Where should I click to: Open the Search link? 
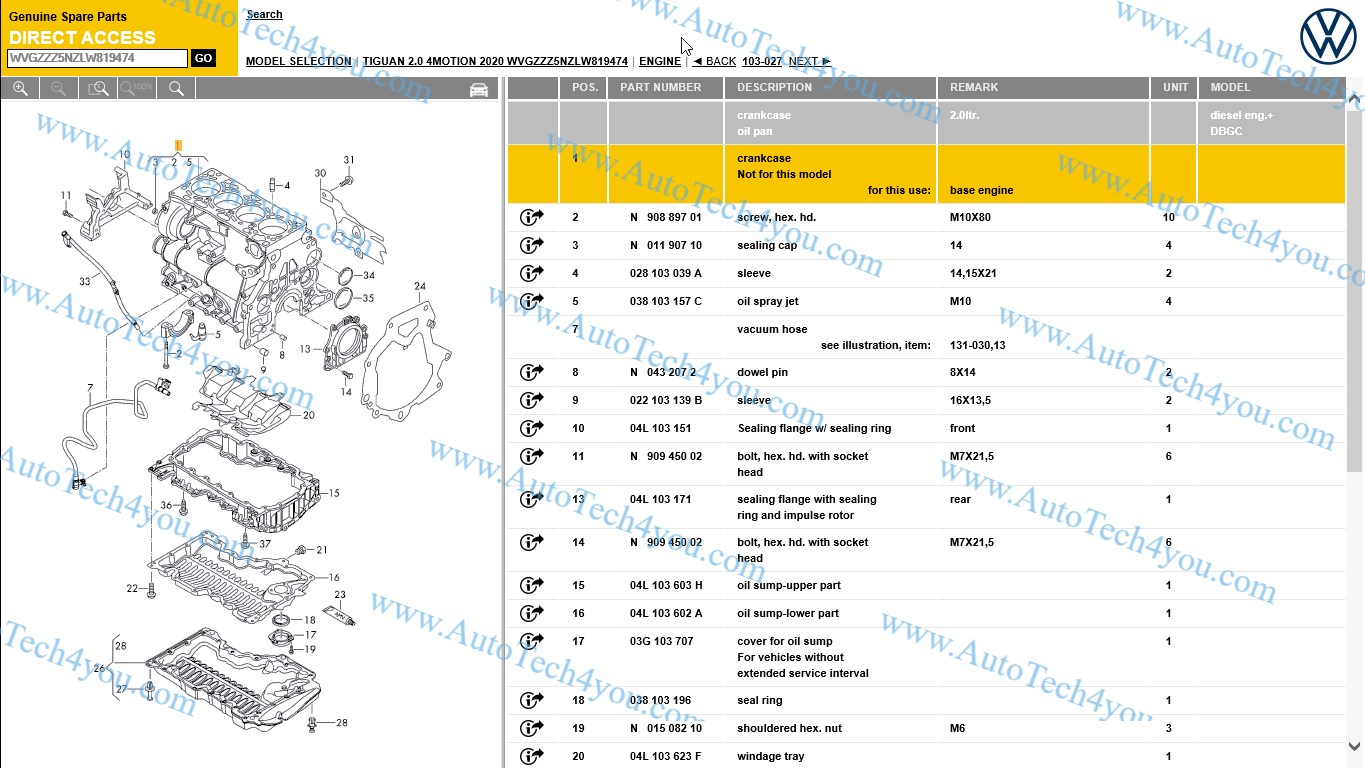[x=264, y=14]
